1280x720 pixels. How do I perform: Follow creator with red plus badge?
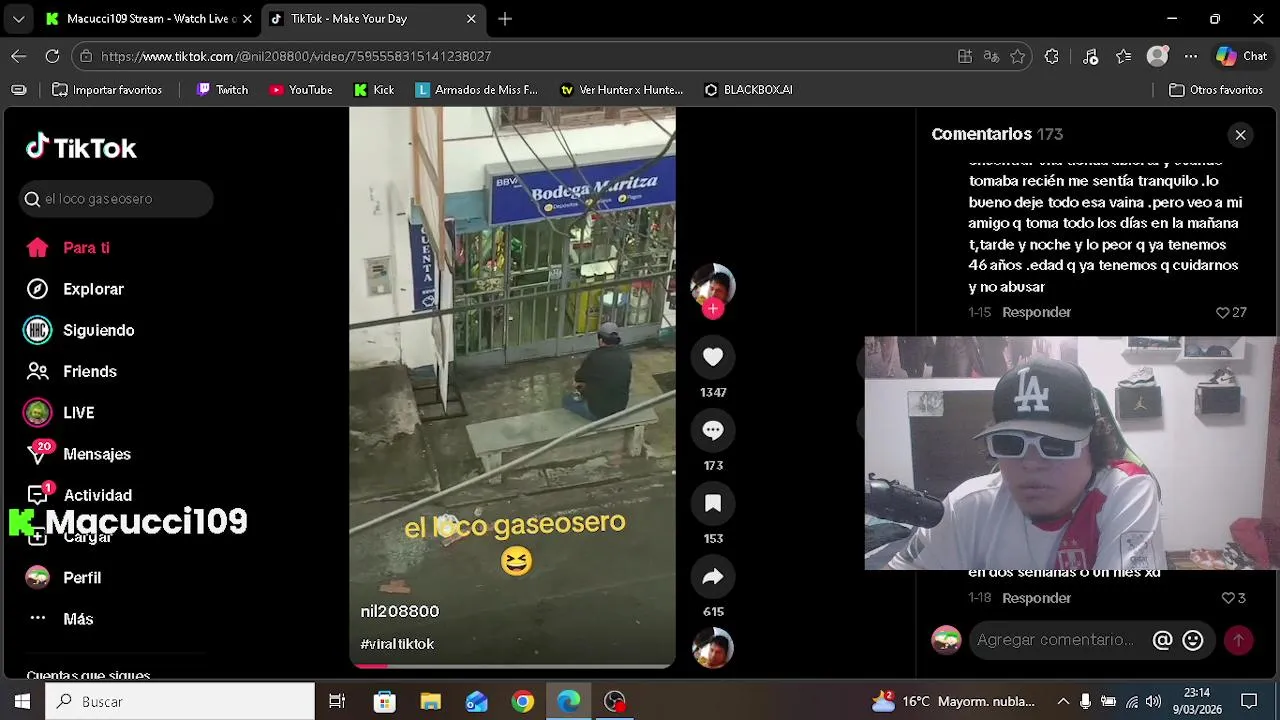pyautogui.click(x=713, y=309)
